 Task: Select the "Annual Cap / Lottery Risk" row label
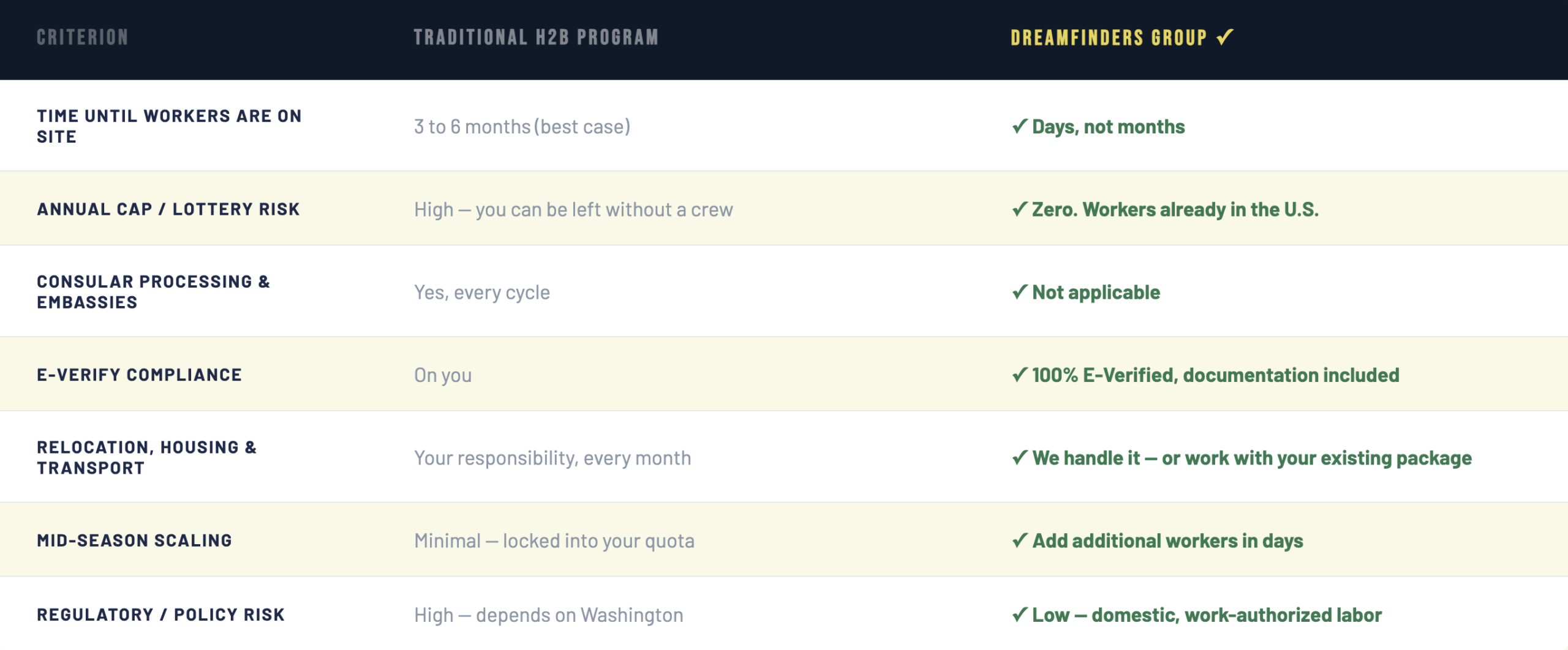pyautogui.click(x=168, y=209)
